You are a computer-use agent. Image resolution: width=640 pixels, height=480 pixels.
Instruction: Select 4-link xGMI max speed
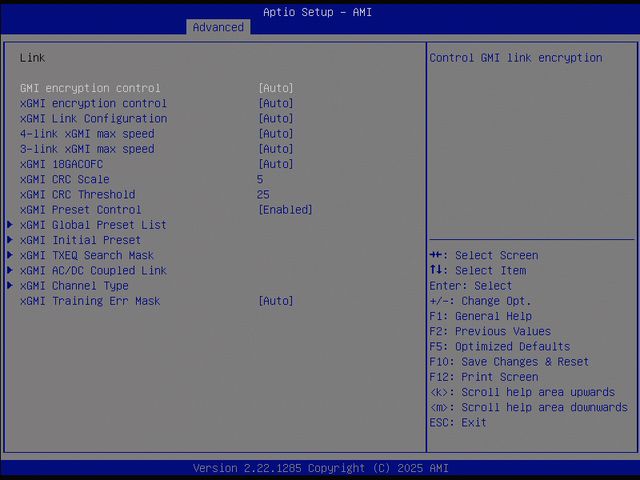click(x=87, y=134)
